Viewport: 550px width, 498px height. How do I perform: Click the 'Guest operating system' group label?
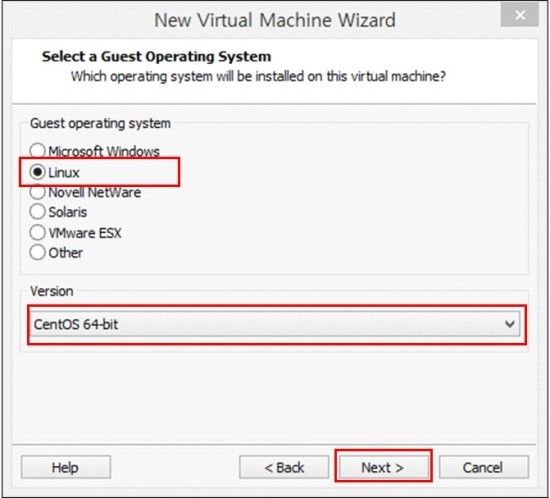click(100, 123)
